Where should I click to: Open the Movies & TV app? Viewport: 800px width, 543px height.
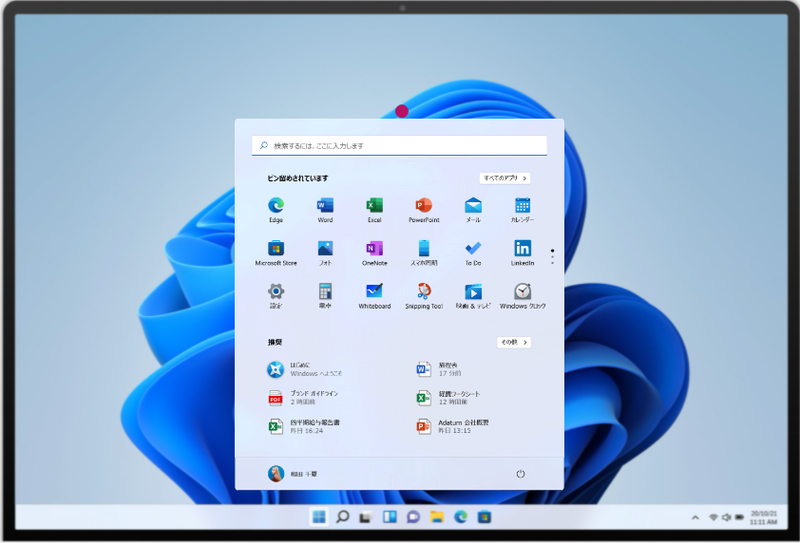click(473, 296)
